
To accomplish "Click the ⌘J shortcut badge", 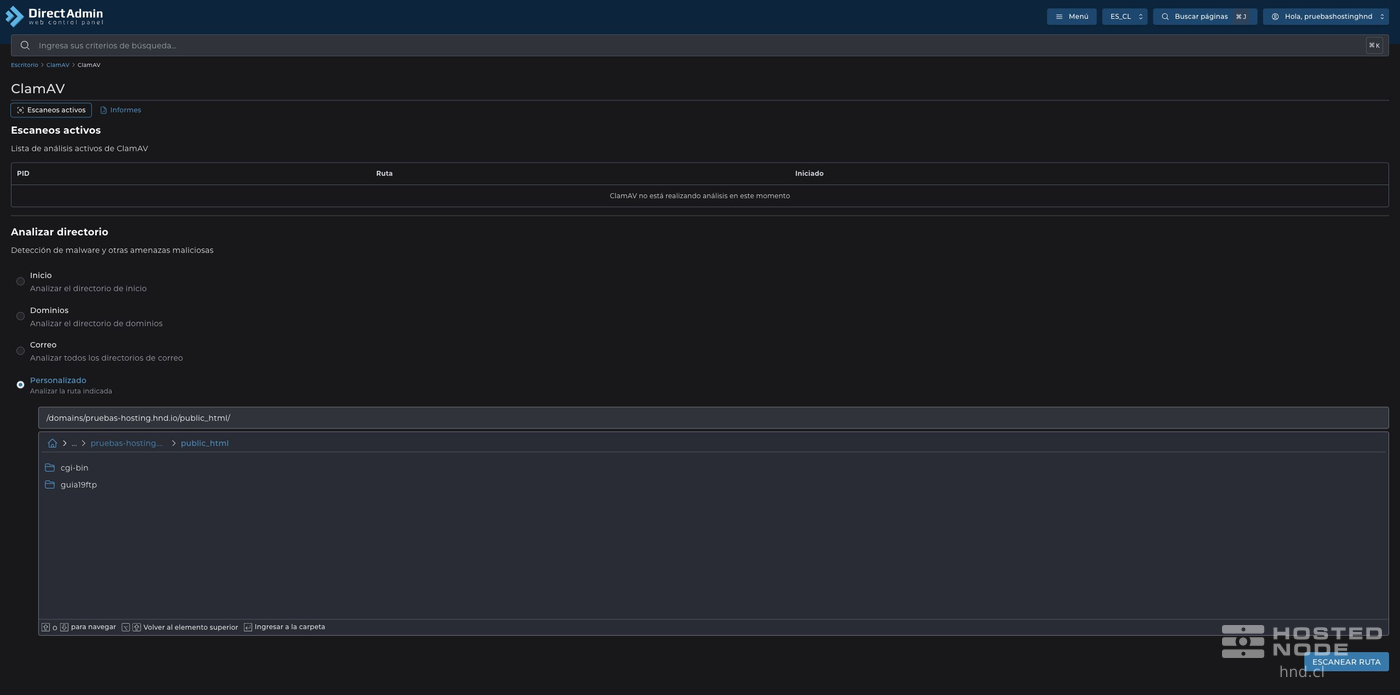I will pyautogui.click(x=1241, y=16).
